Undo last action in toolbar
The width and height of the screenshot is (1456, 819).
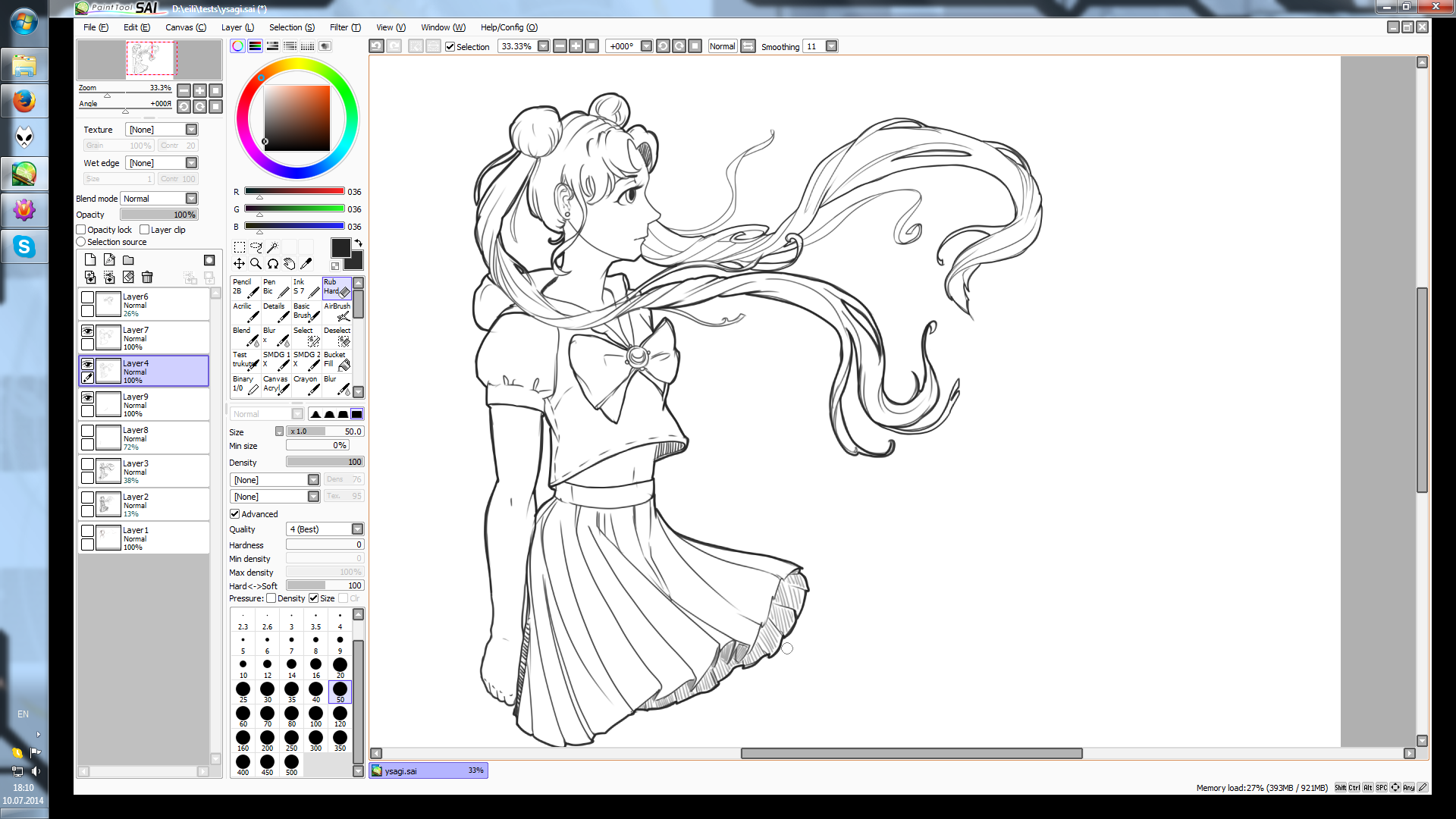376,46
